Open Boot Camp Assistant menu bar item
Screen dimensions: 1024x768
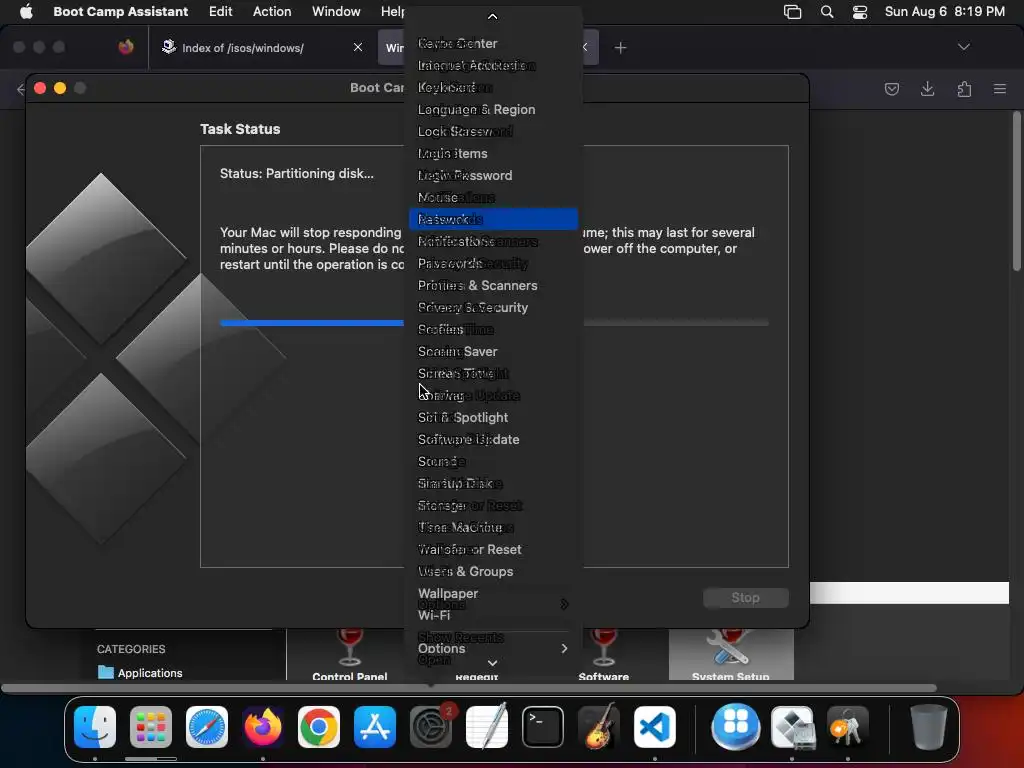(x=120, y=11)
